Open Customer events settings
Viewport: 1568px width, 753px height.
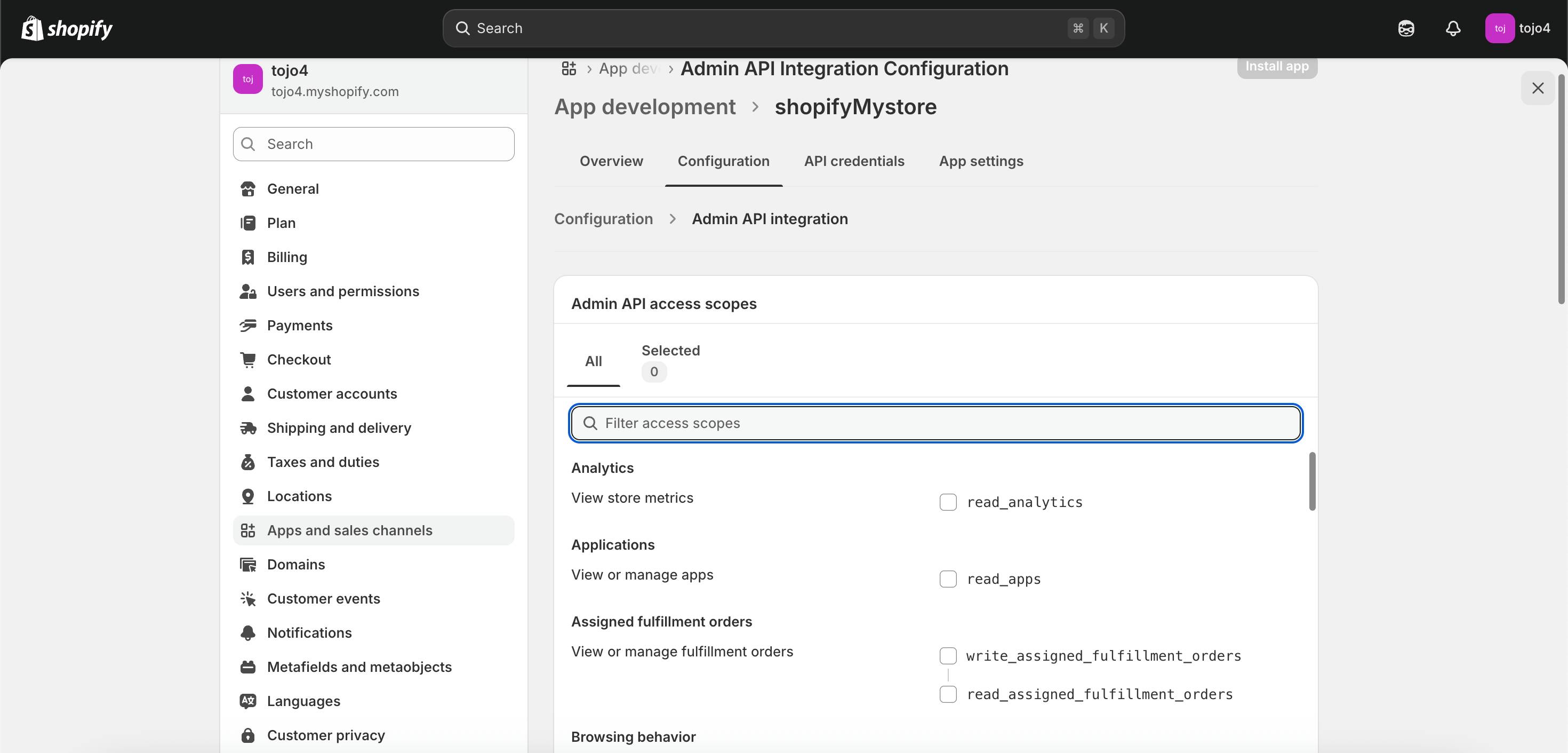pyautogui.click(x=323, y=598)
